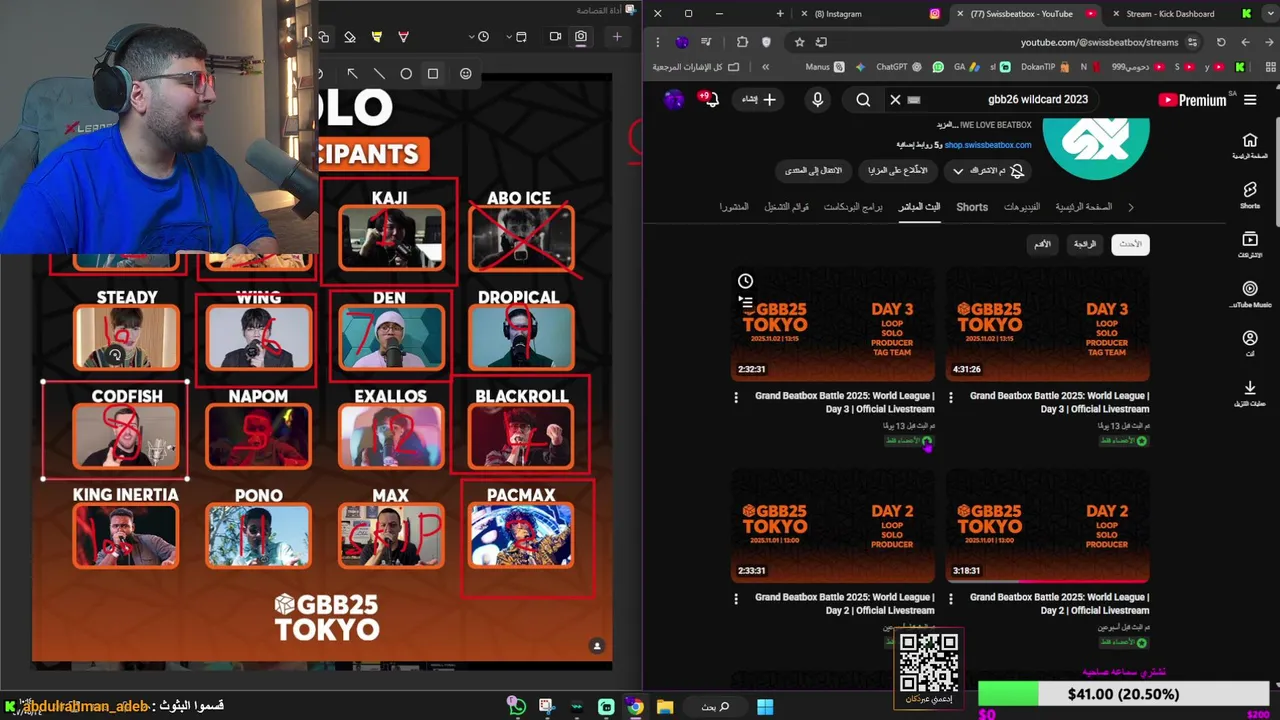Select the Latest sort chip
This screenshot has height=720, width=1280.
[1130, 244]
